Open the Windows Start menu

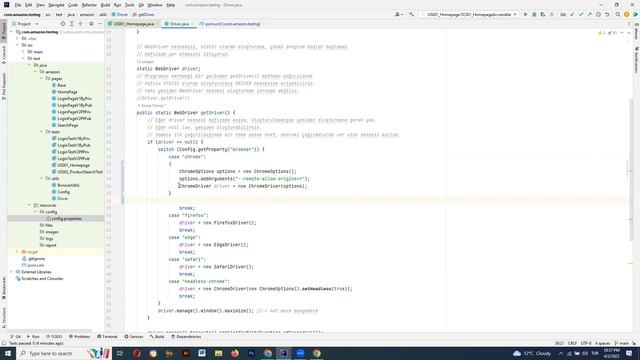click(7, 353)
